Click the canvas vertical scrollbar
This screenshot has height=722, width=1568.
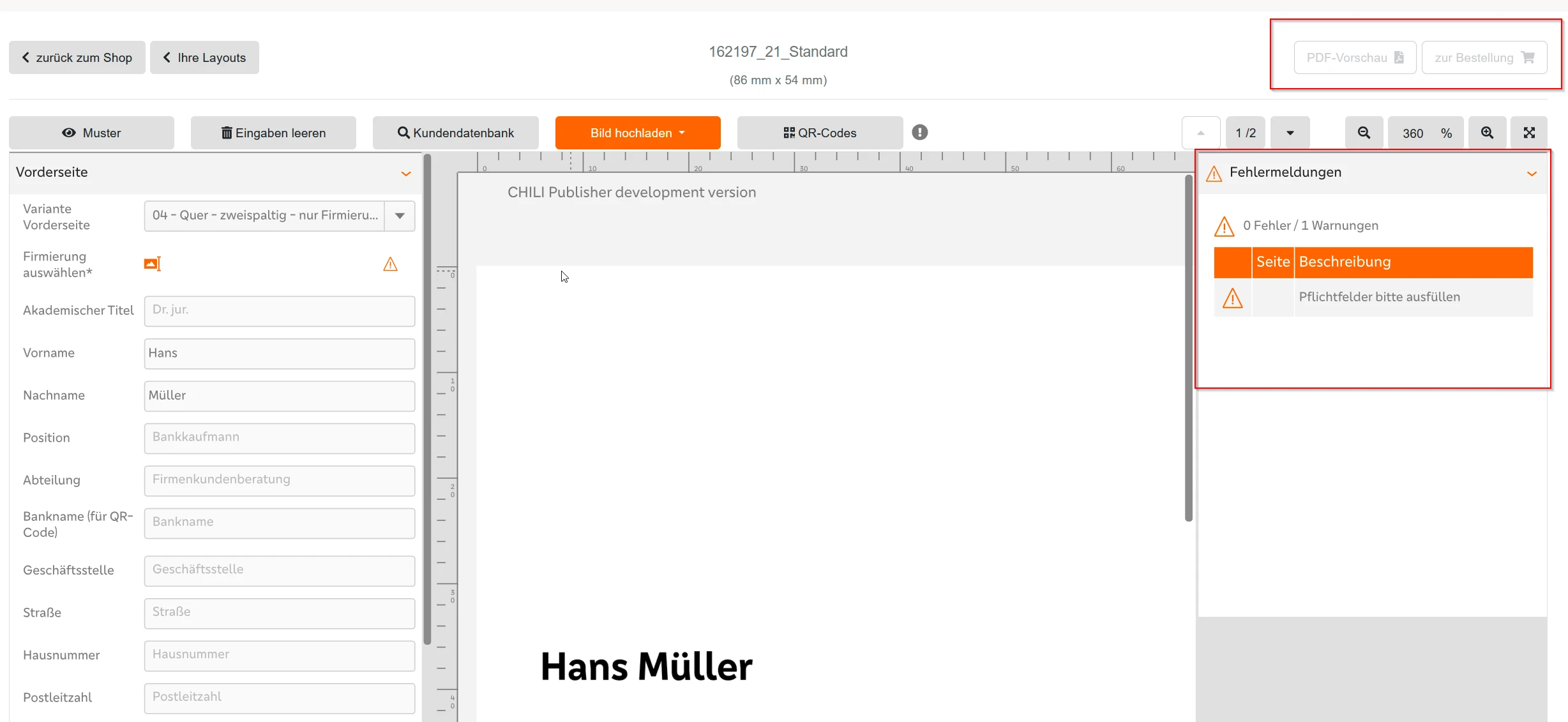pyautogui.click(x=1188, y=348)
